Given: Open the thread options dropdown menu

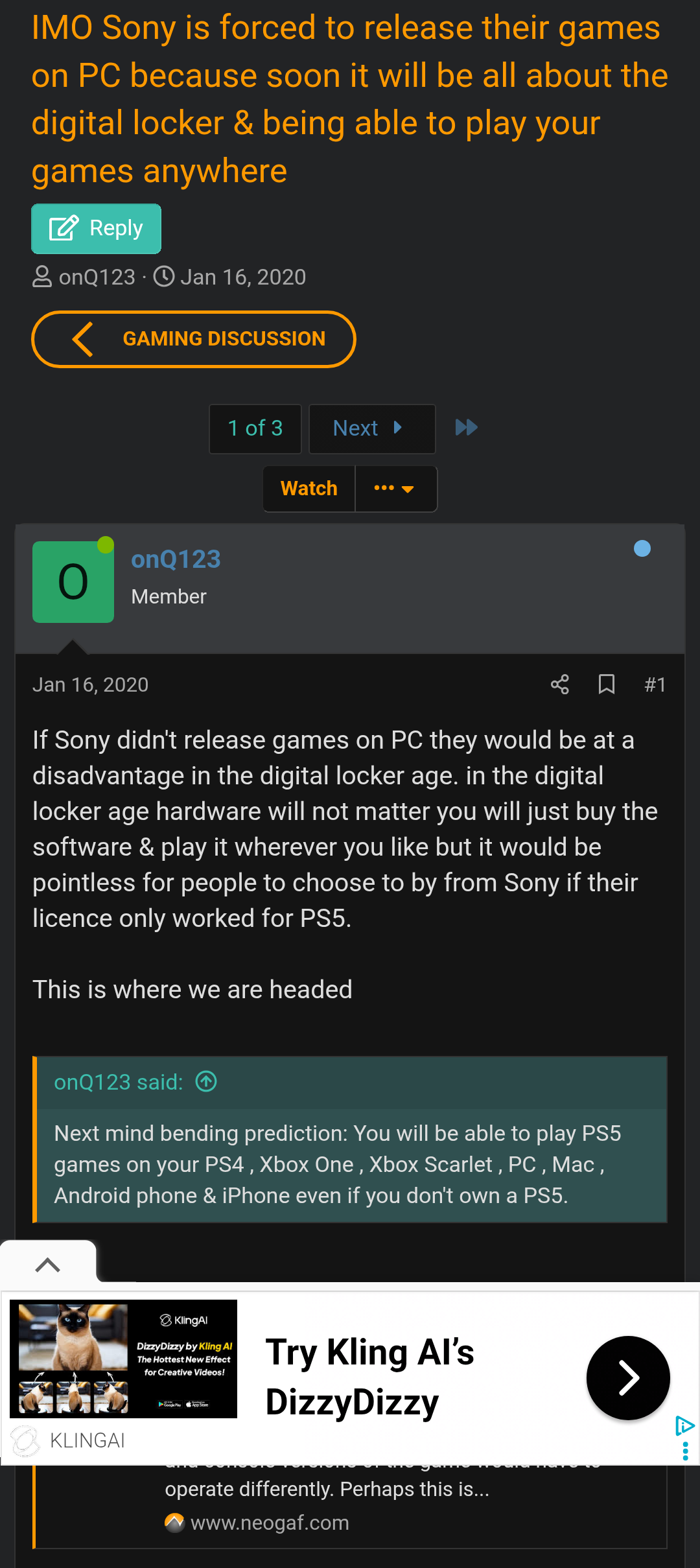Looking at the screenshot, I should tap(395, 489).
